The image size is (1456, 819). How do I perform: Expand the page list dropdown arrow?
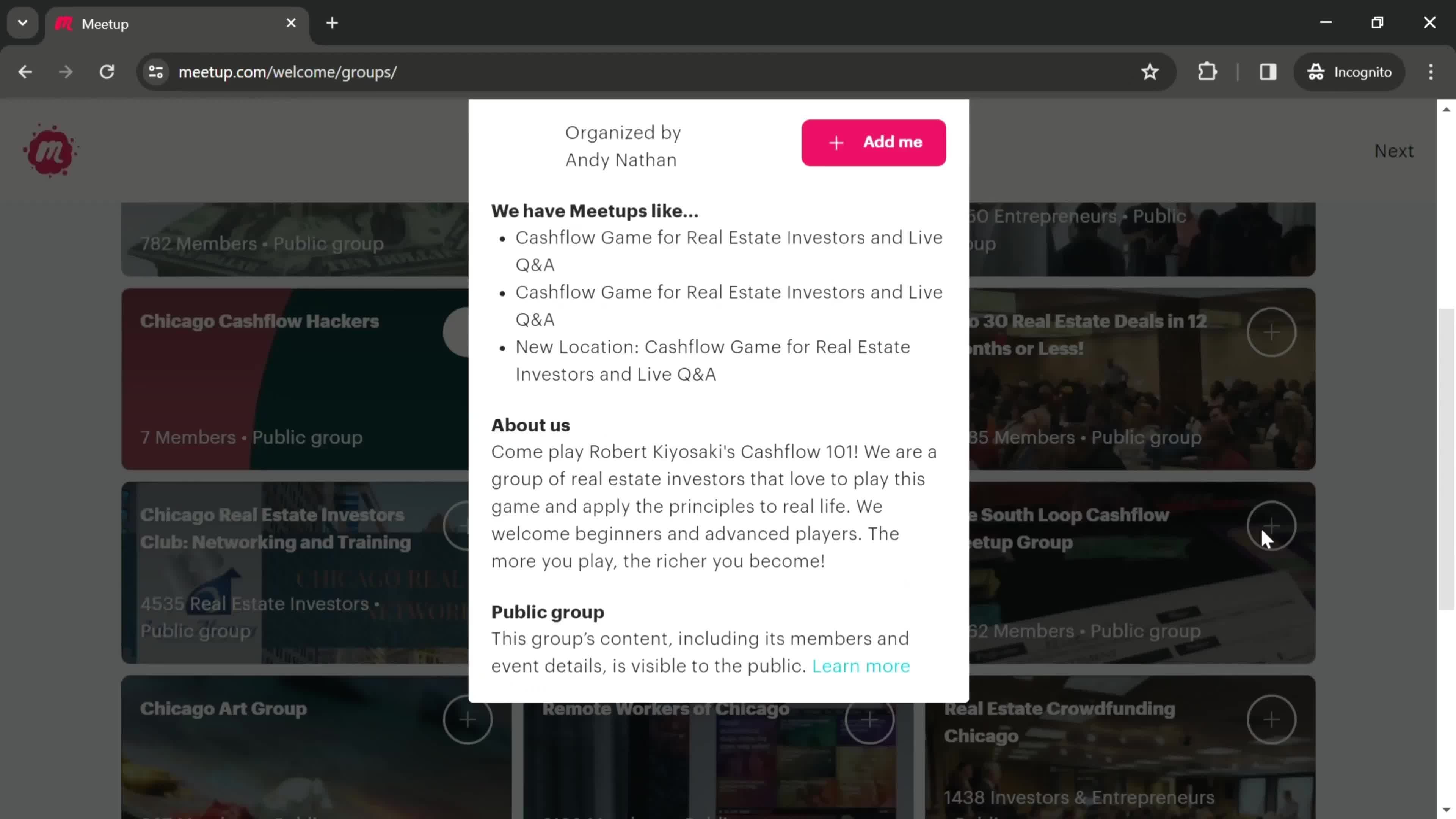point(22,22)
